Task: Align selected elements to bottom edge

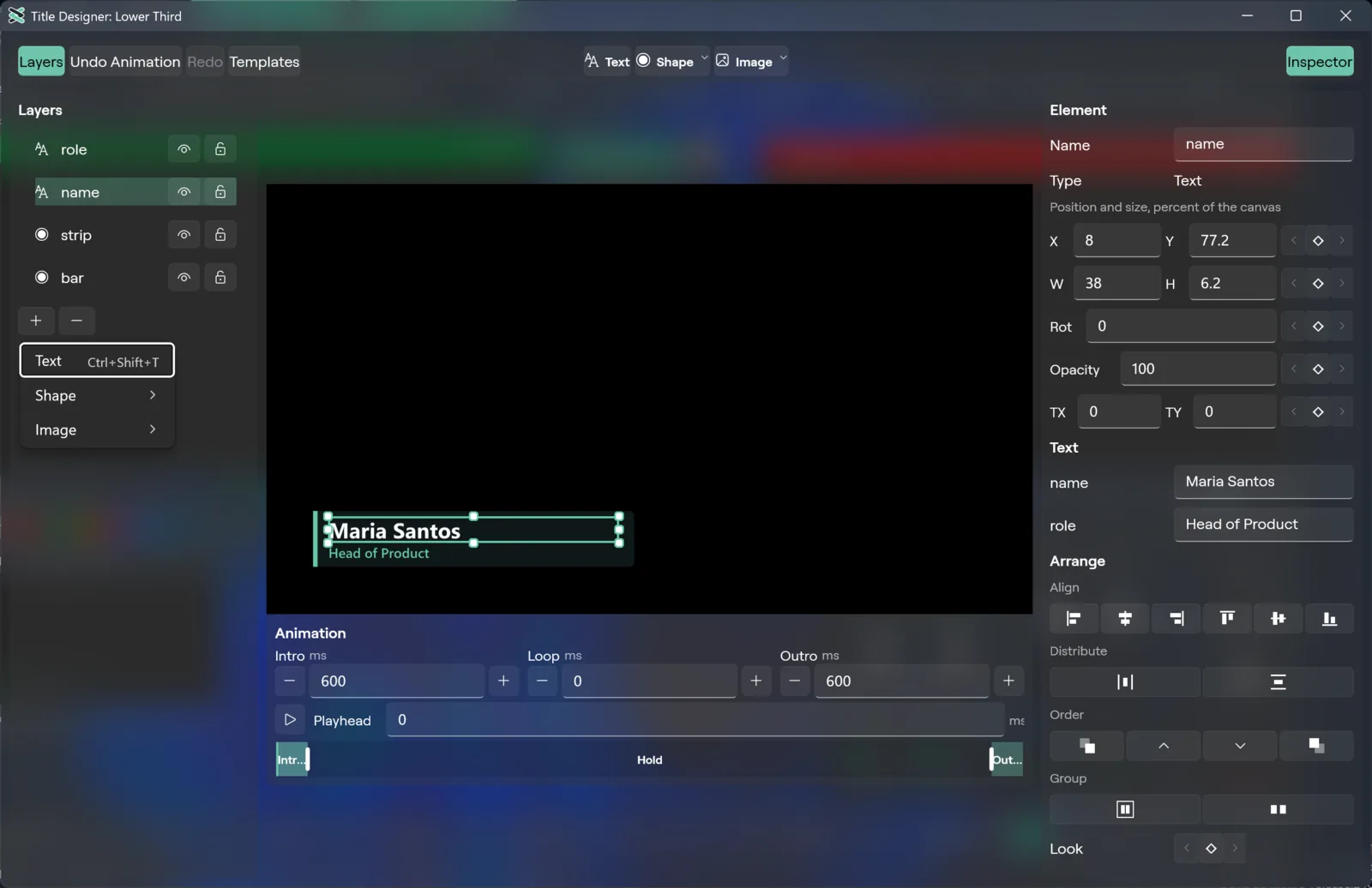Action: point(1329,618)
